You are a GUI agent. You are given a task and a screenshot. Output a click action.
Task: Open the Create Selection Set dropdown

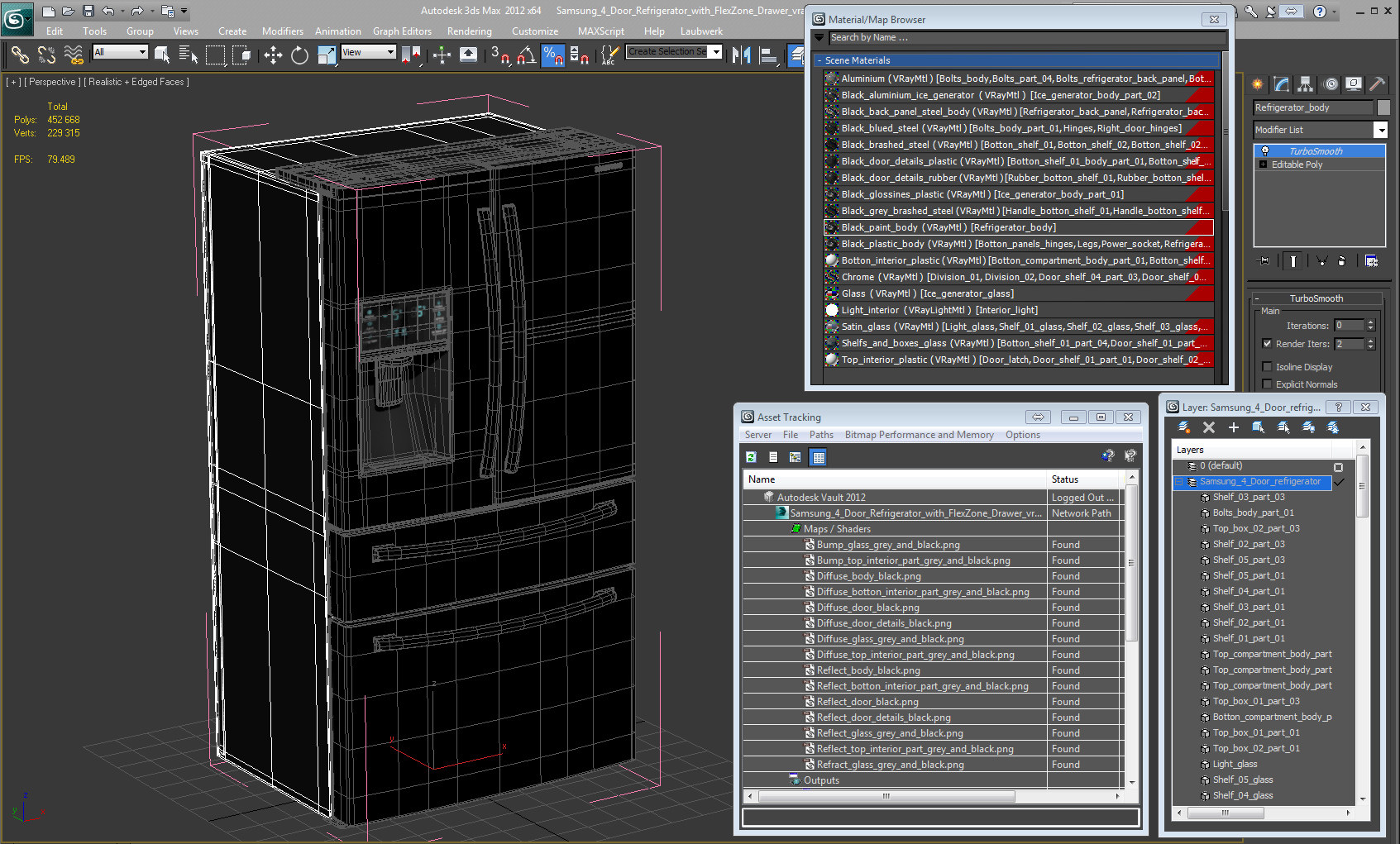pyautogui.click(x=716, y=52)
